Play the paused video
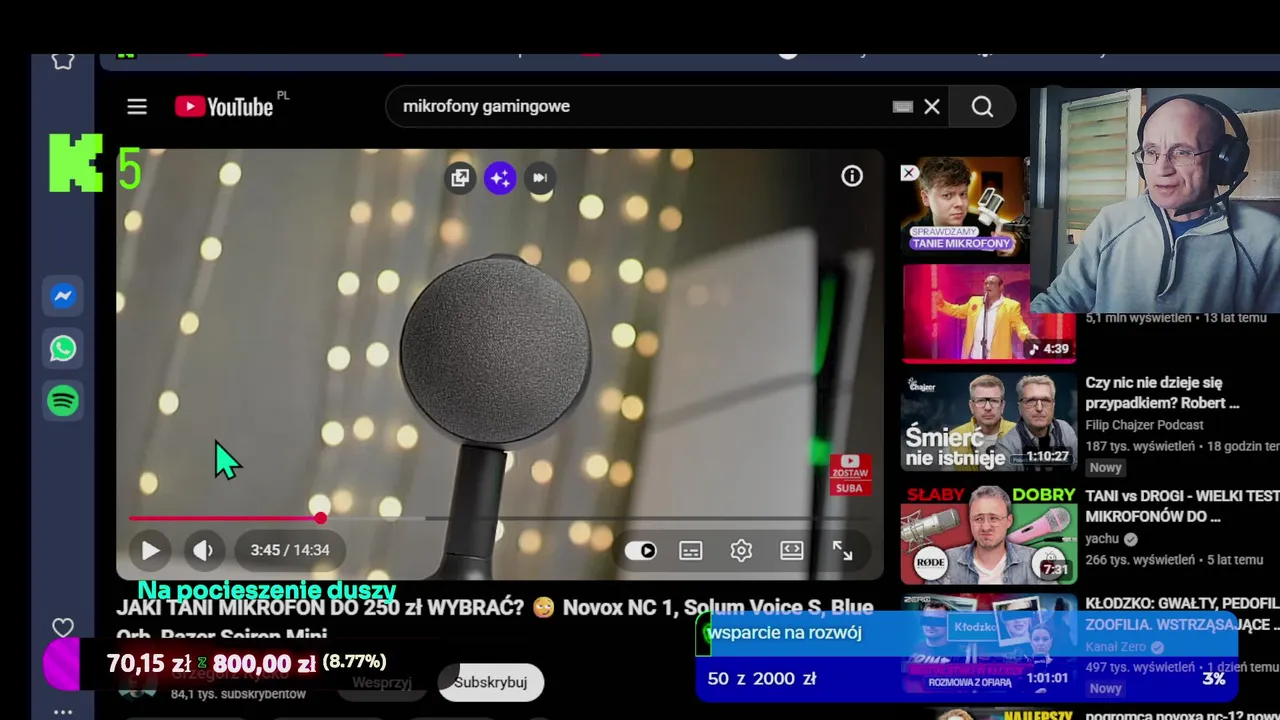 click(150, 550)
